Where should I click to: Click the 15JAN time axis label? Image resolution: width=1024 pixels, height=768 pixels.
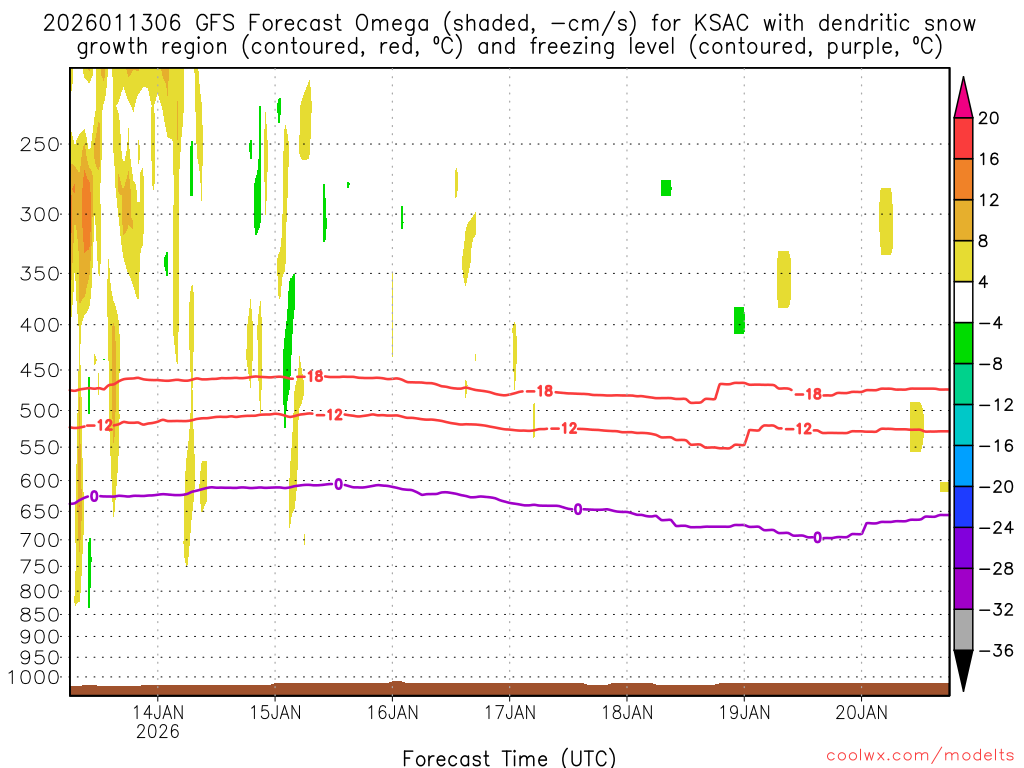point(275,712)
